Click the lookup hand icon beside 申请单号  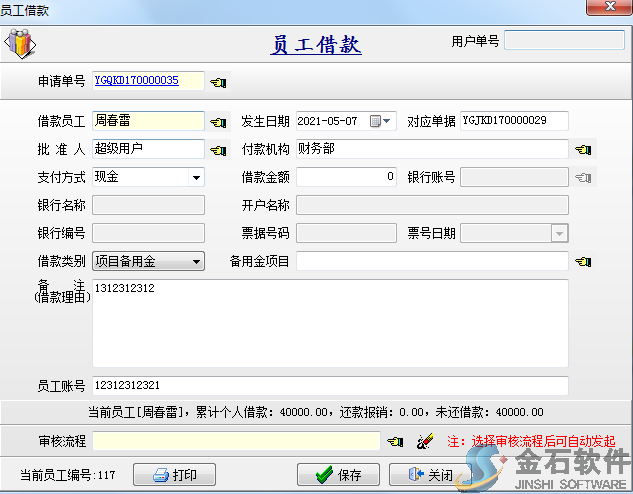point(218,82)
